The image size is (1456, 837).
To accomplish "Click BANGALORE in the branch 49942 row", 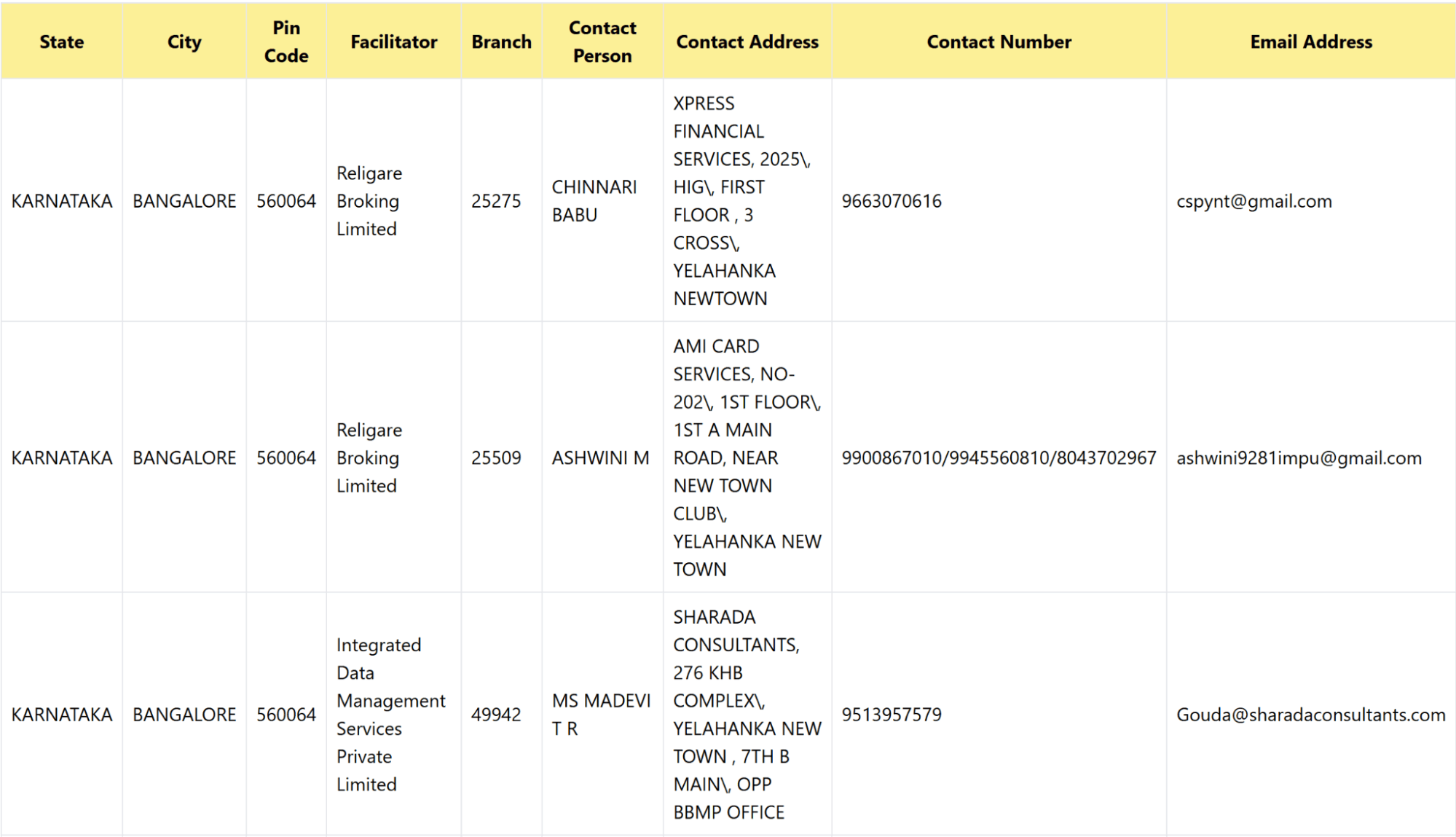I will click(x=184, y=715).
